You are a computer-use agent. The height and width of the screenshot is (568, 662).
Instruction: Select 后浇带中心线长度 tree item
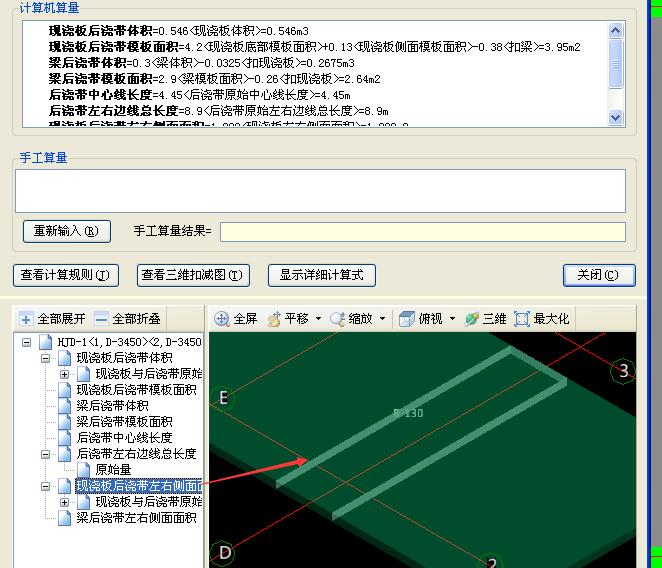pyautogui.click(x=124, y=438)
